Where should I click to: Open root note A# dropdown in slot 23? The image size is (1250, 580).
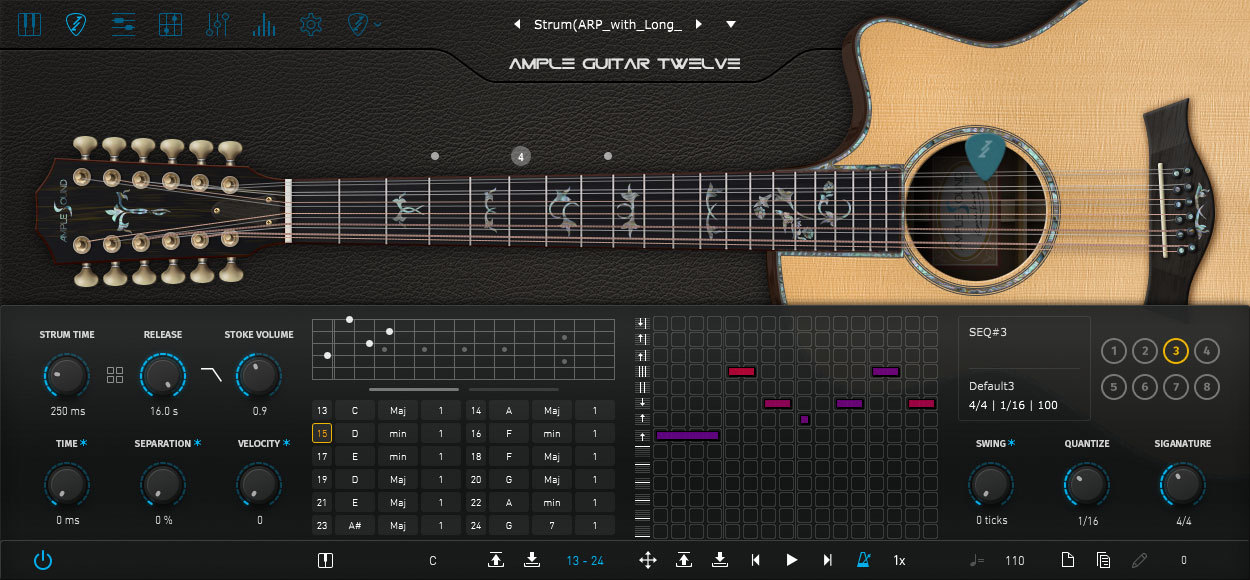coord(355,525)
